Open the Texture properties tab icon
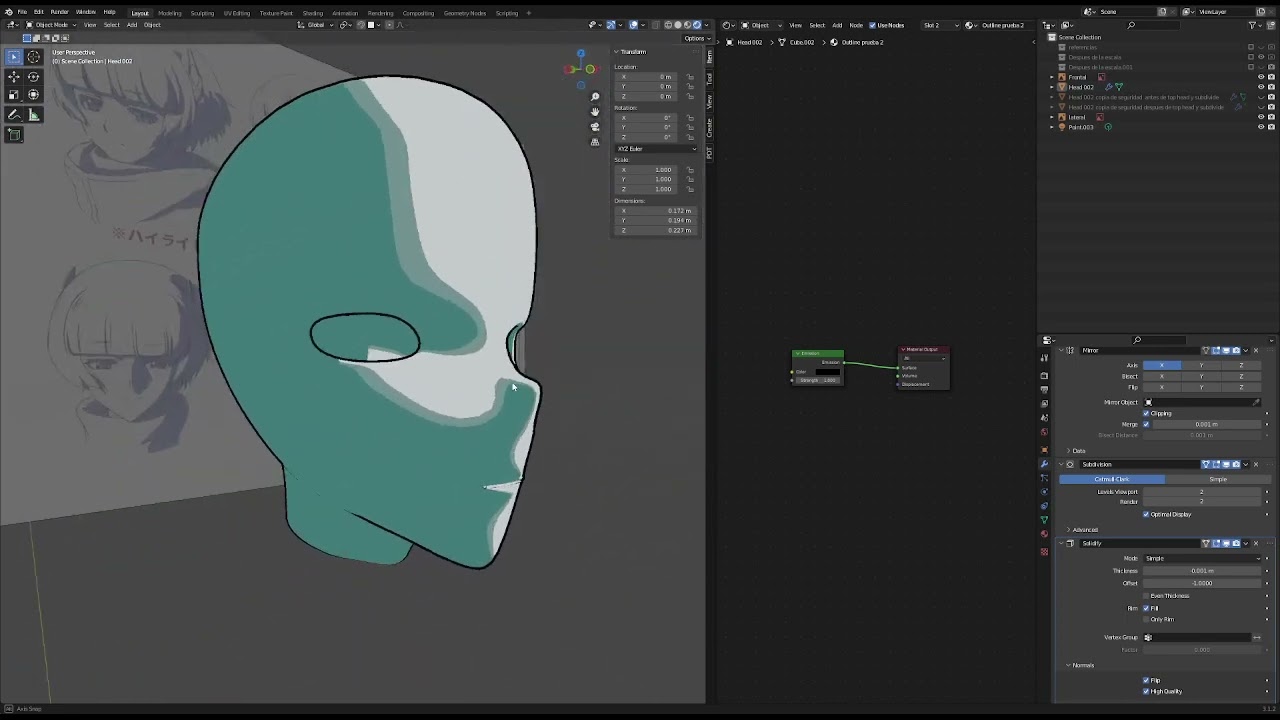 point(1045,551)
